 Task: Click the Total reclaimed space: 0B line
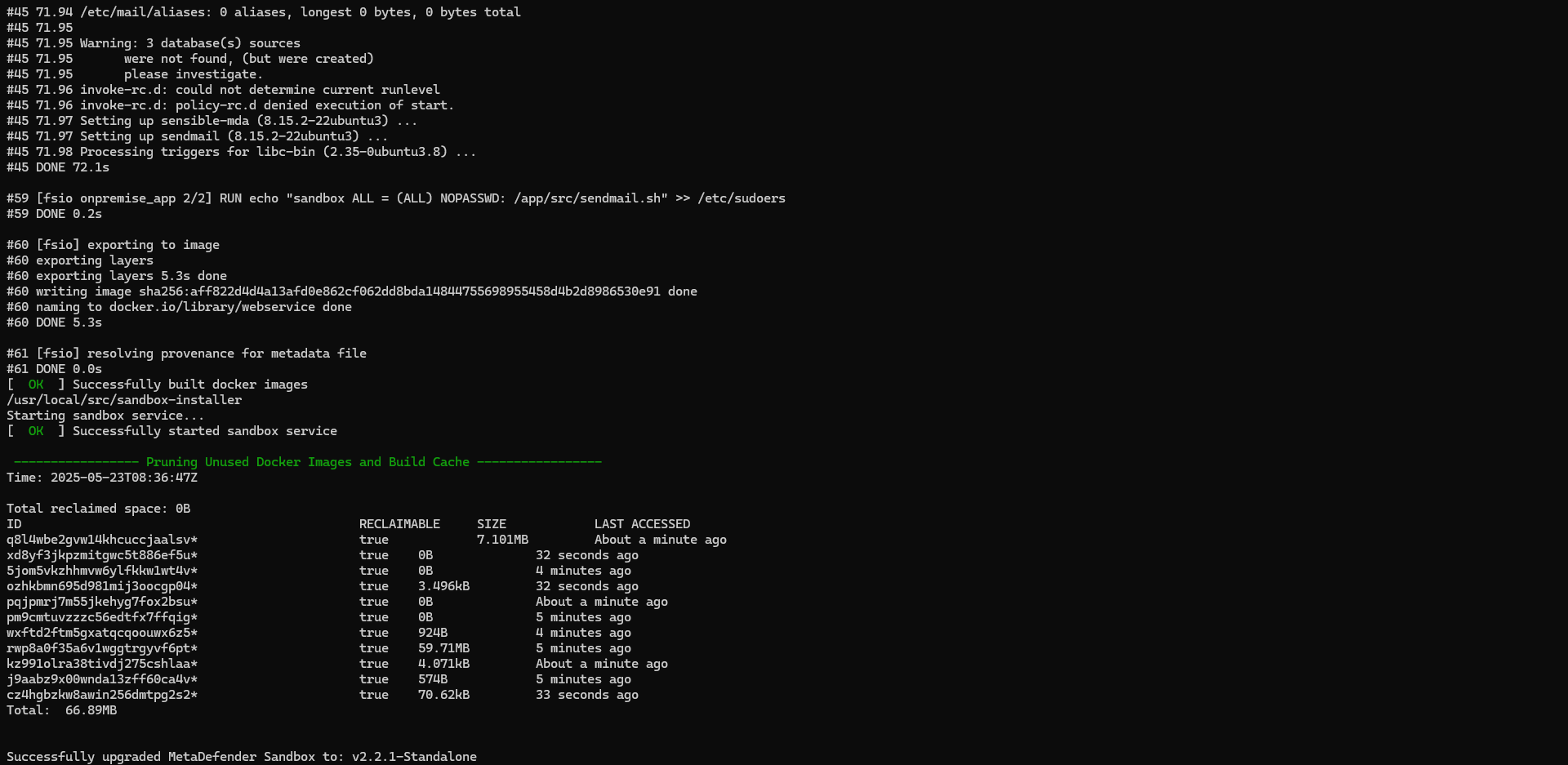click(x=99, y=509)
